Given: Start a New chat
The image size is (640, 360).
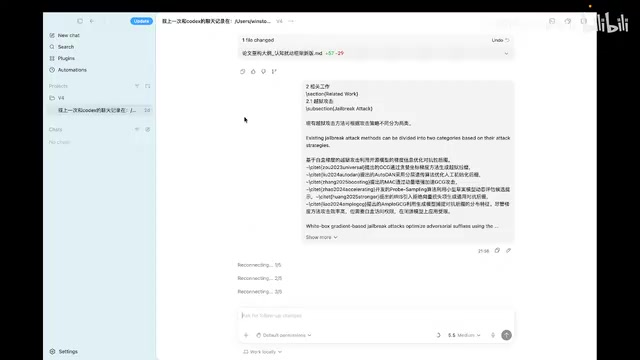Looking at the screenshot, I should point(69,36).
